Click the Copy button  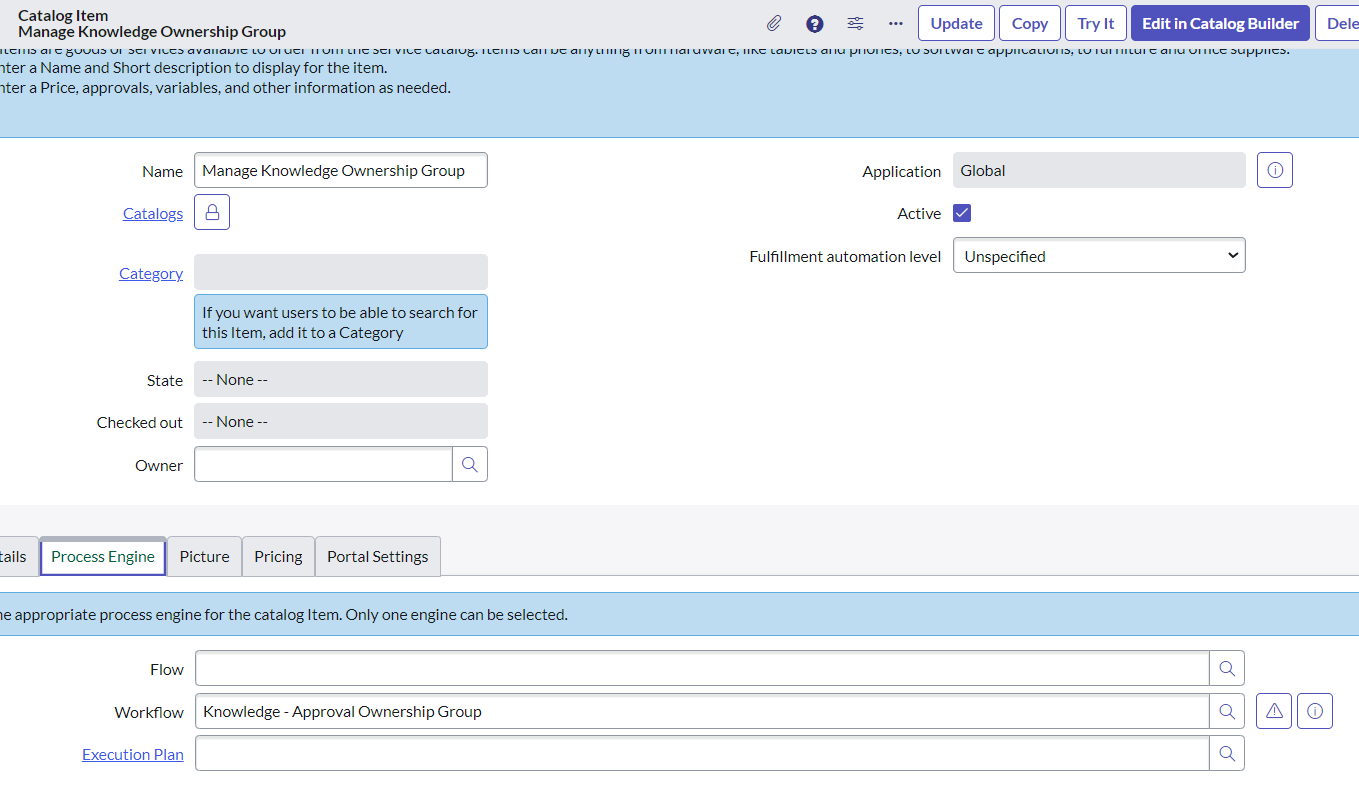pyautogui.click(x=1030, y=23)
